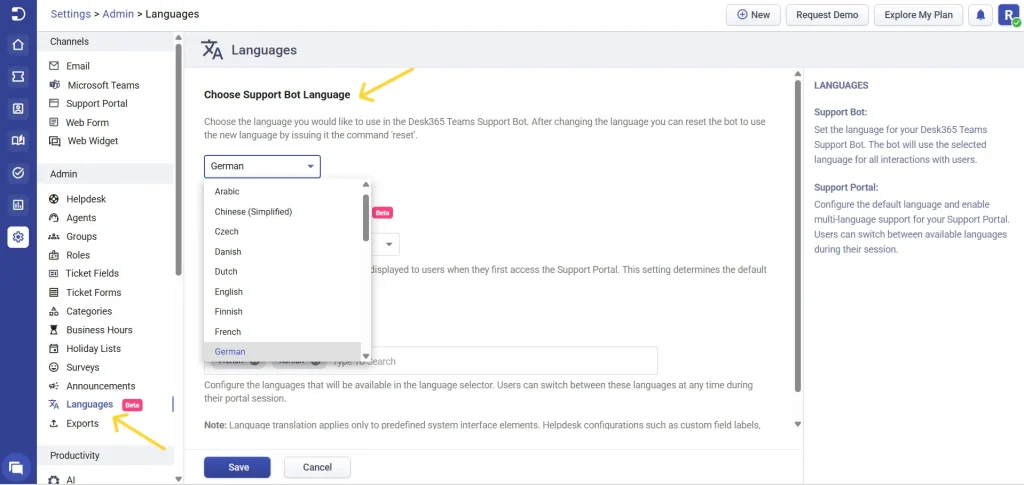Viewport: 1024px width, 485px height.
Task: Open the Home icon in left rail
Action: coord(18,45)
